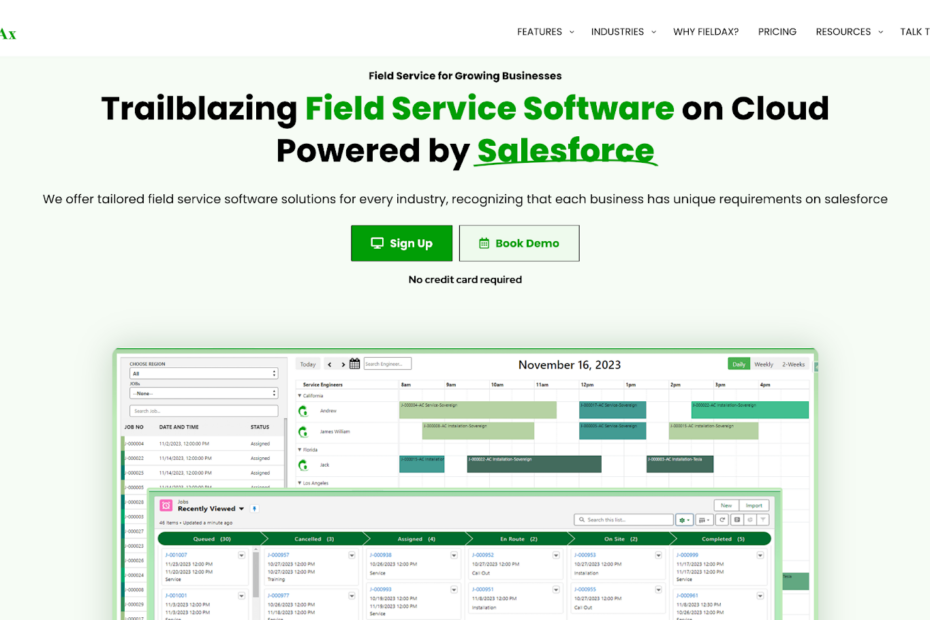Click the Today button in scheduler
This screenshot has height=620, width=930.
(x=308, y=364)
